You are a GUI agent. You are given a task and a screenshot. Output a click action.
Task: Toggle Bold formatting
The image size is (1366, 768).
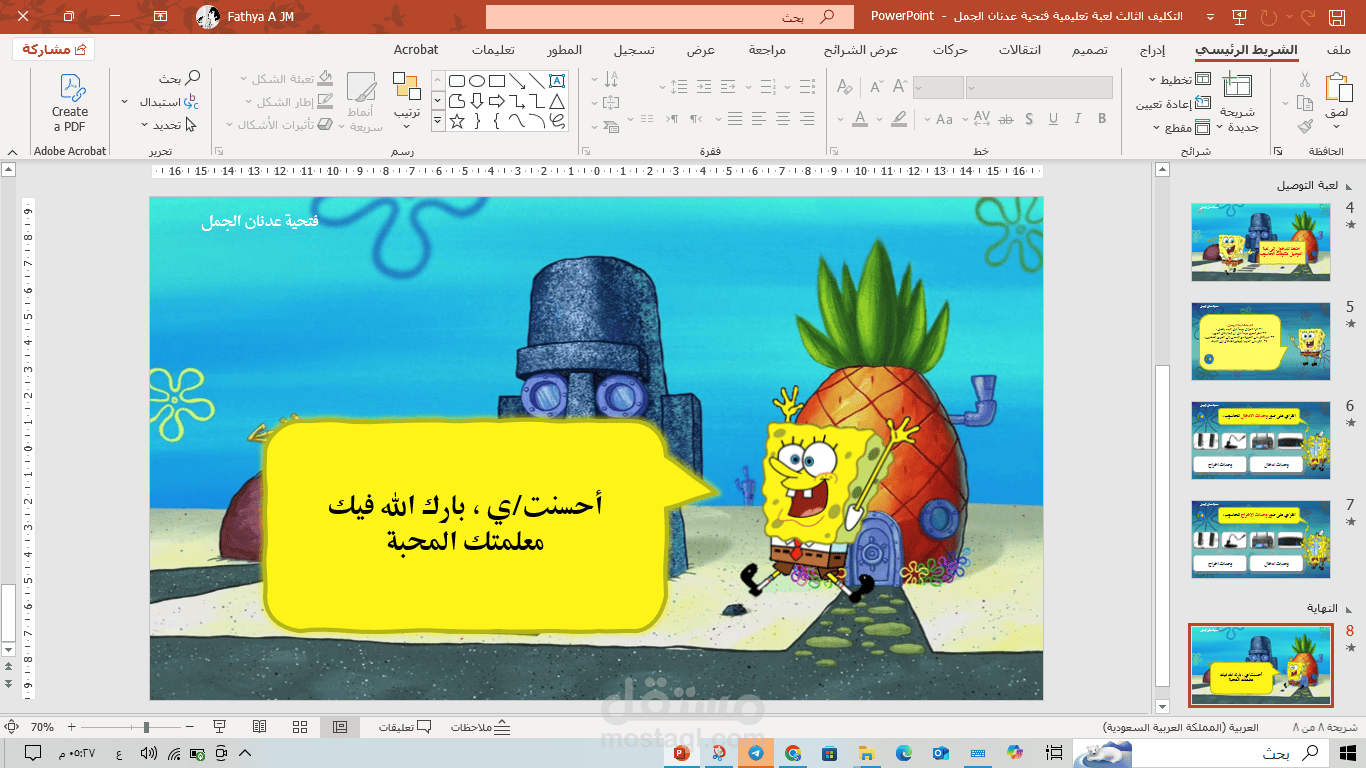click(x=1103, y=118)
